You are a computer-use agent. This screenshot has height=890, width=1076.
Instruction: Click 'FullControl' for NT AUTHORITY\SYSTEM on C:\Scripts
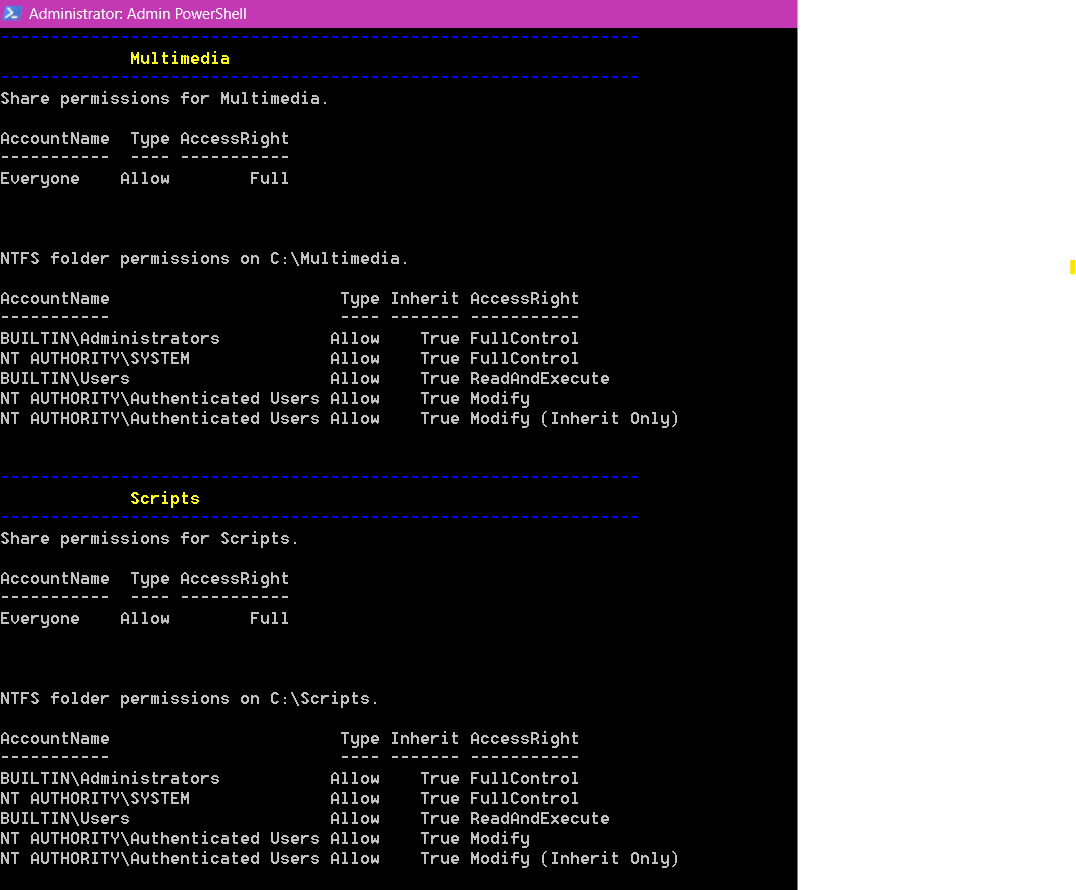click(x=524, y=798)
